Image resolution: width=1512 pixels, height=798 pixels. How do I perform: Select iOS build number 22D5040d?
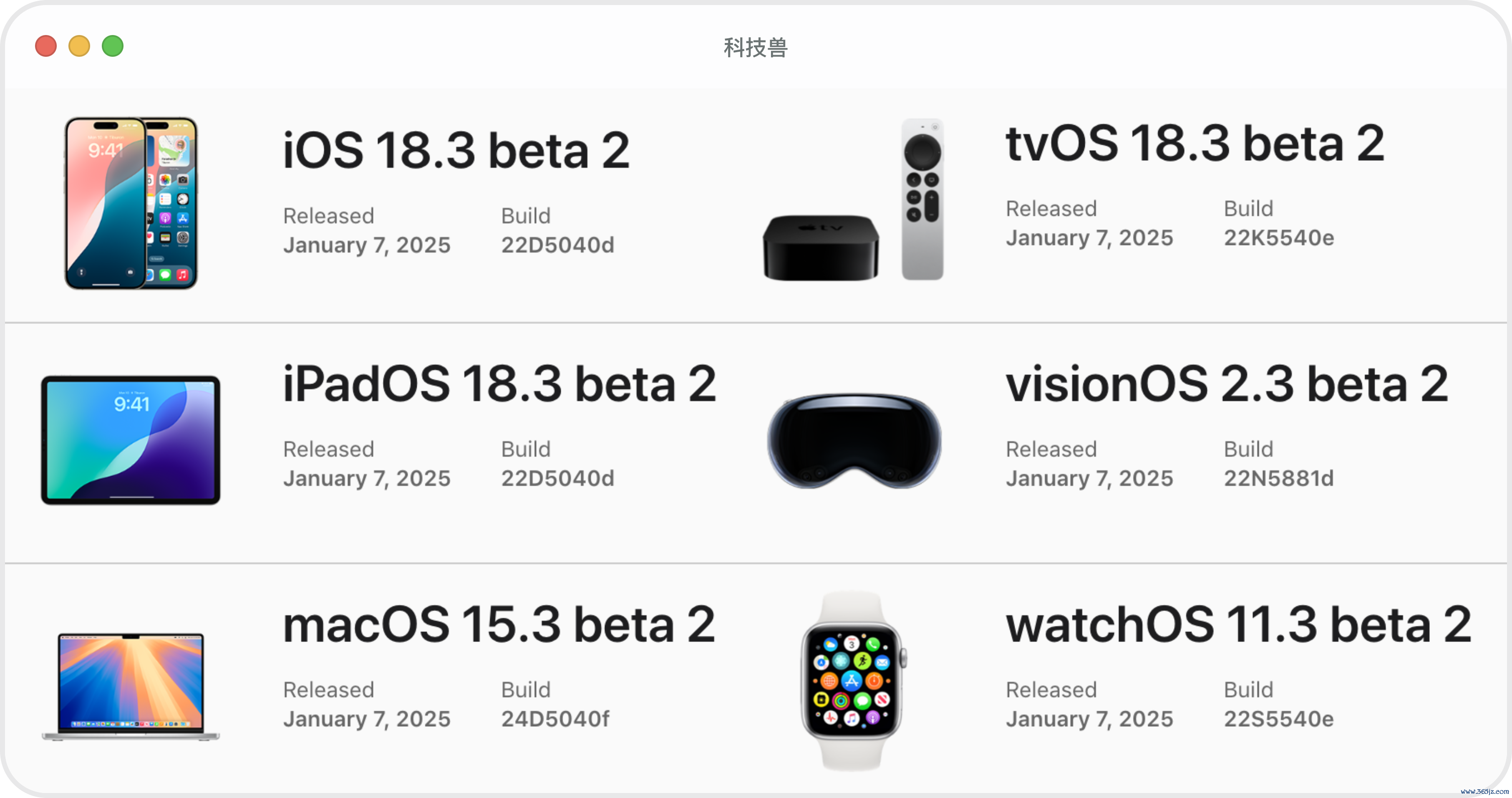click(x=557, y=245)
